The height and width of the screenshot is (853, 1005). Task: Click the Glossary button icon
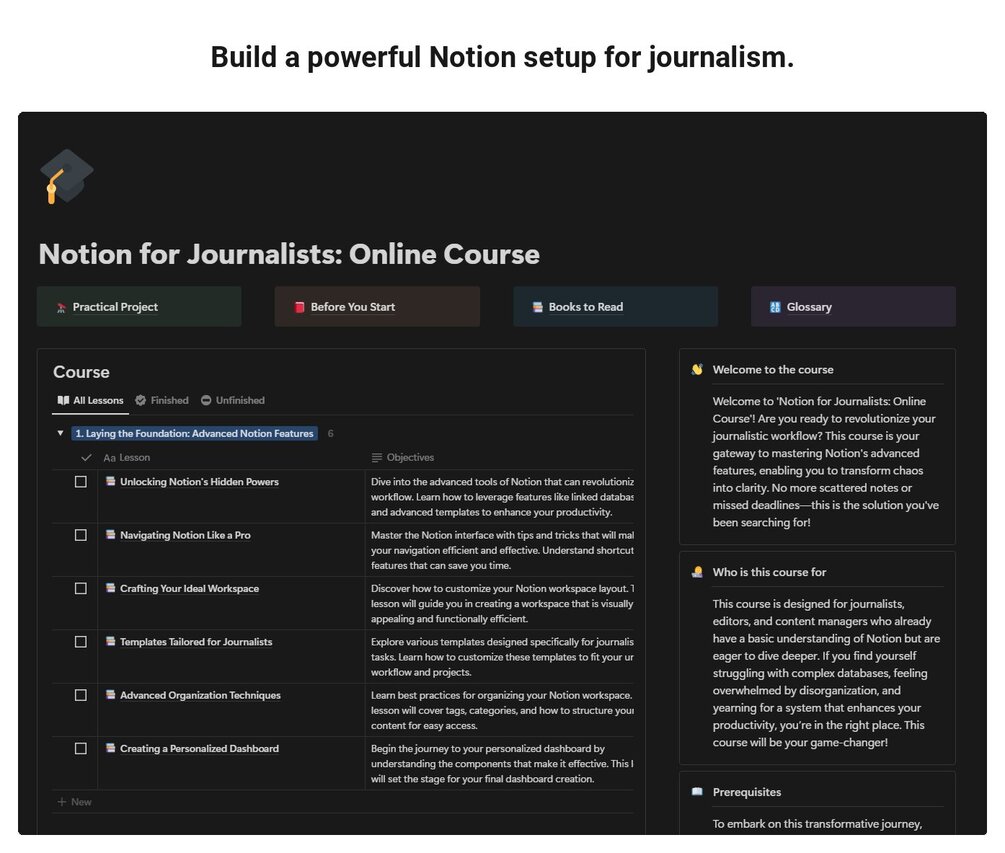click(x=776, y=308)
